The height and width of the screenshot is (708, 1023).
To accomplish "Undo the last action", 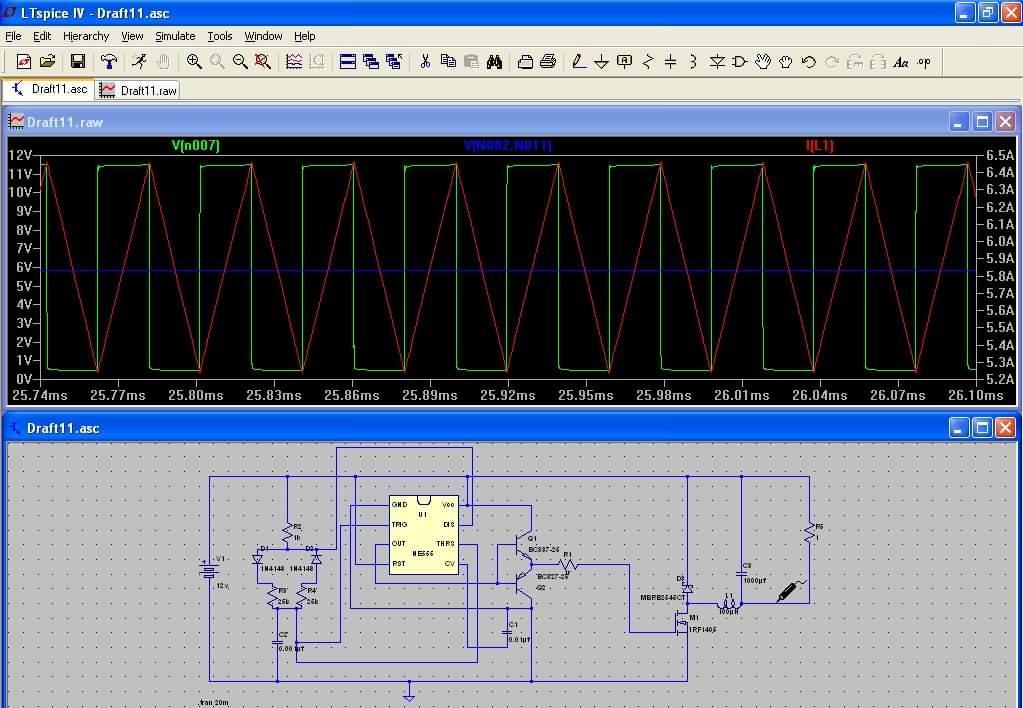I will pyautogui.click(x=808, y=62).
